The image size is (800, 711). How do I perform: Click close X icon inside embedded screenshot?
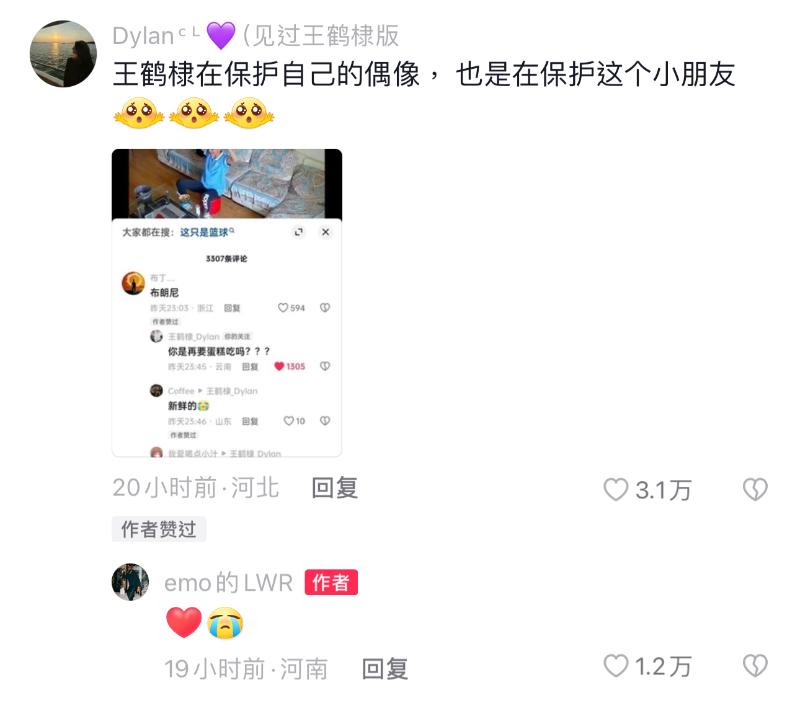point(326,232)
